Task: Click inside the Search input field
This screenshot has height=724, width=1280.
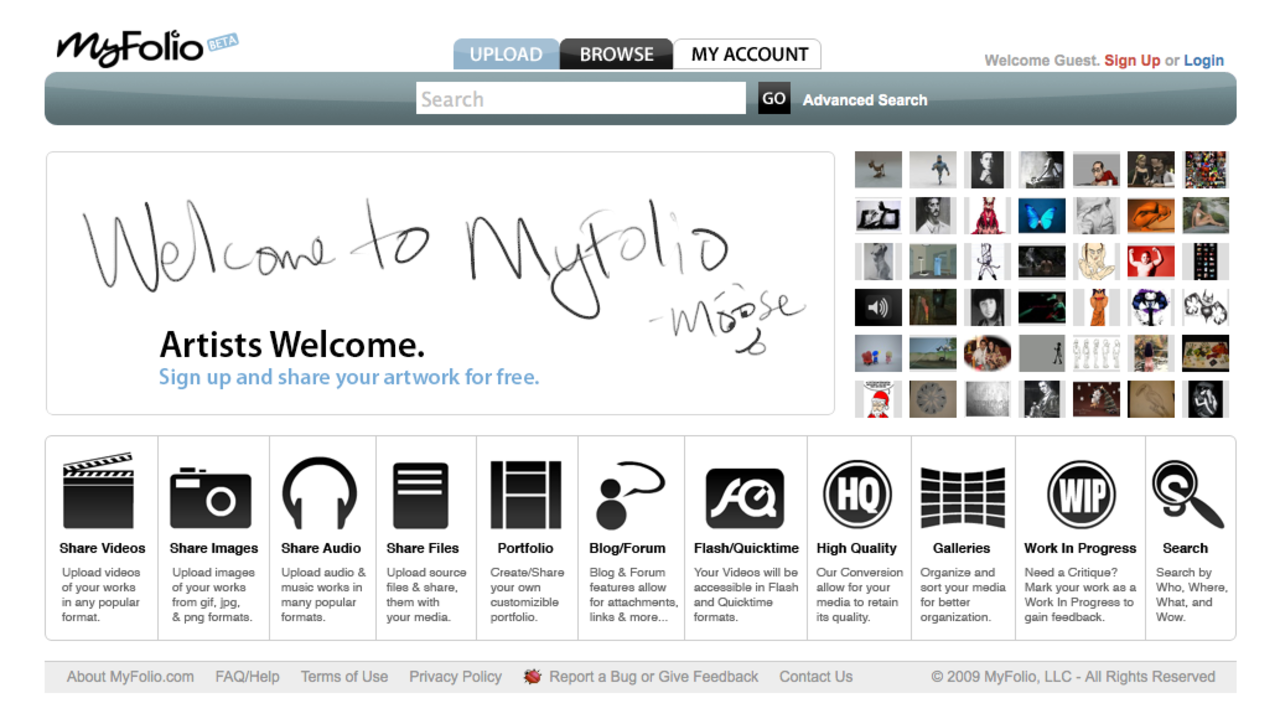Action: click(580, 98)
